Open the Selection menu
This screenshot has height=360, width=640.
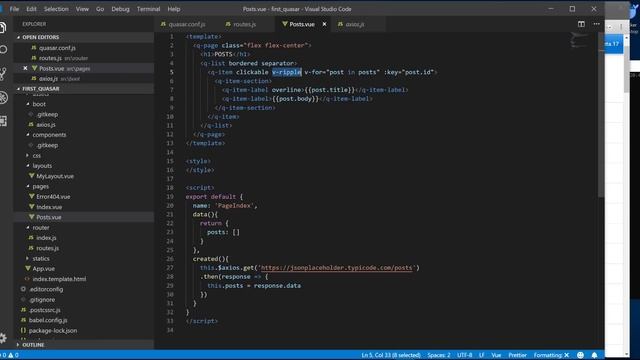[x=56, y=9]
